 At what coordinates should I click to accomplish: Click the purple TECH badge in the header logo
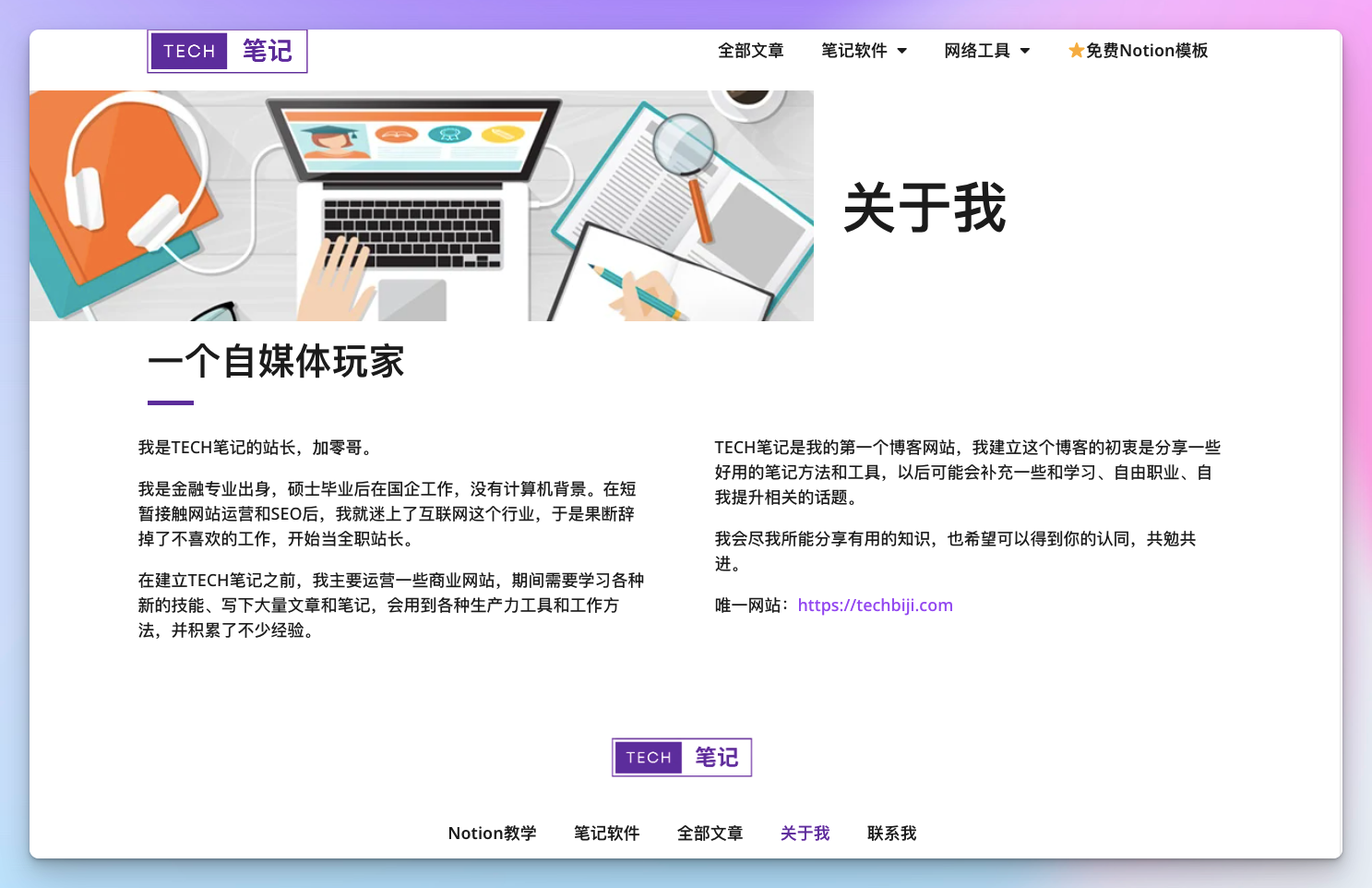click(x=189, y=51)
